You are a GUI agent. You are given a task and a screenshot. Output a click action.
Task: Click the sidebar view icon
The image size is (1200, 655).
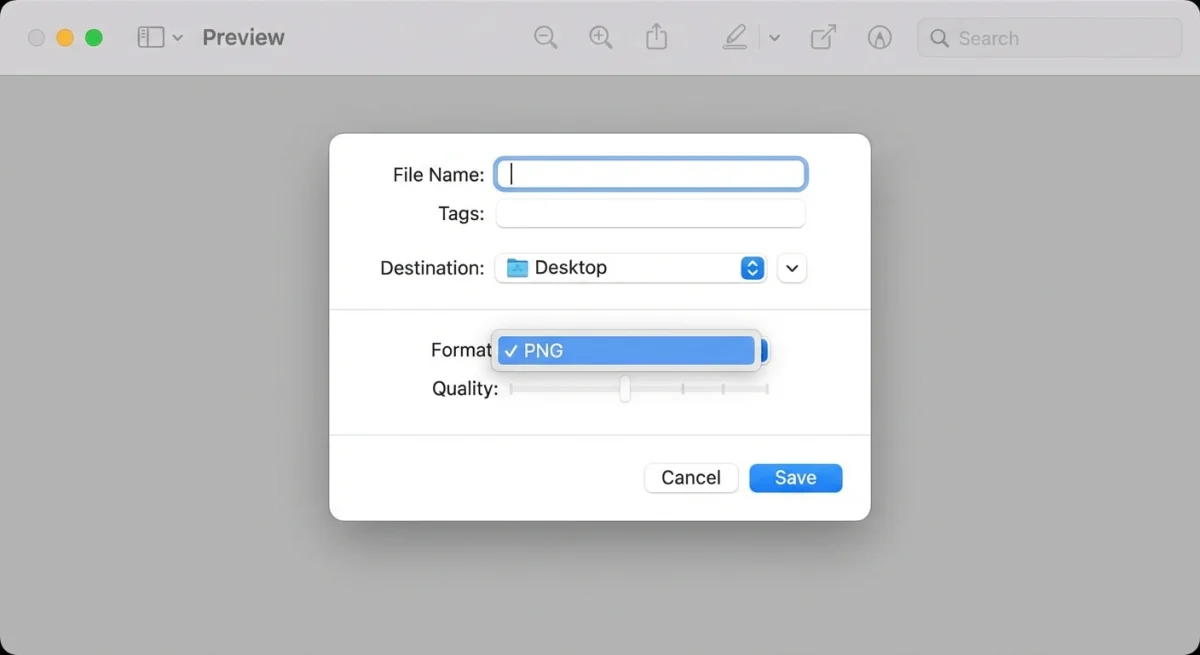[151, 38]
